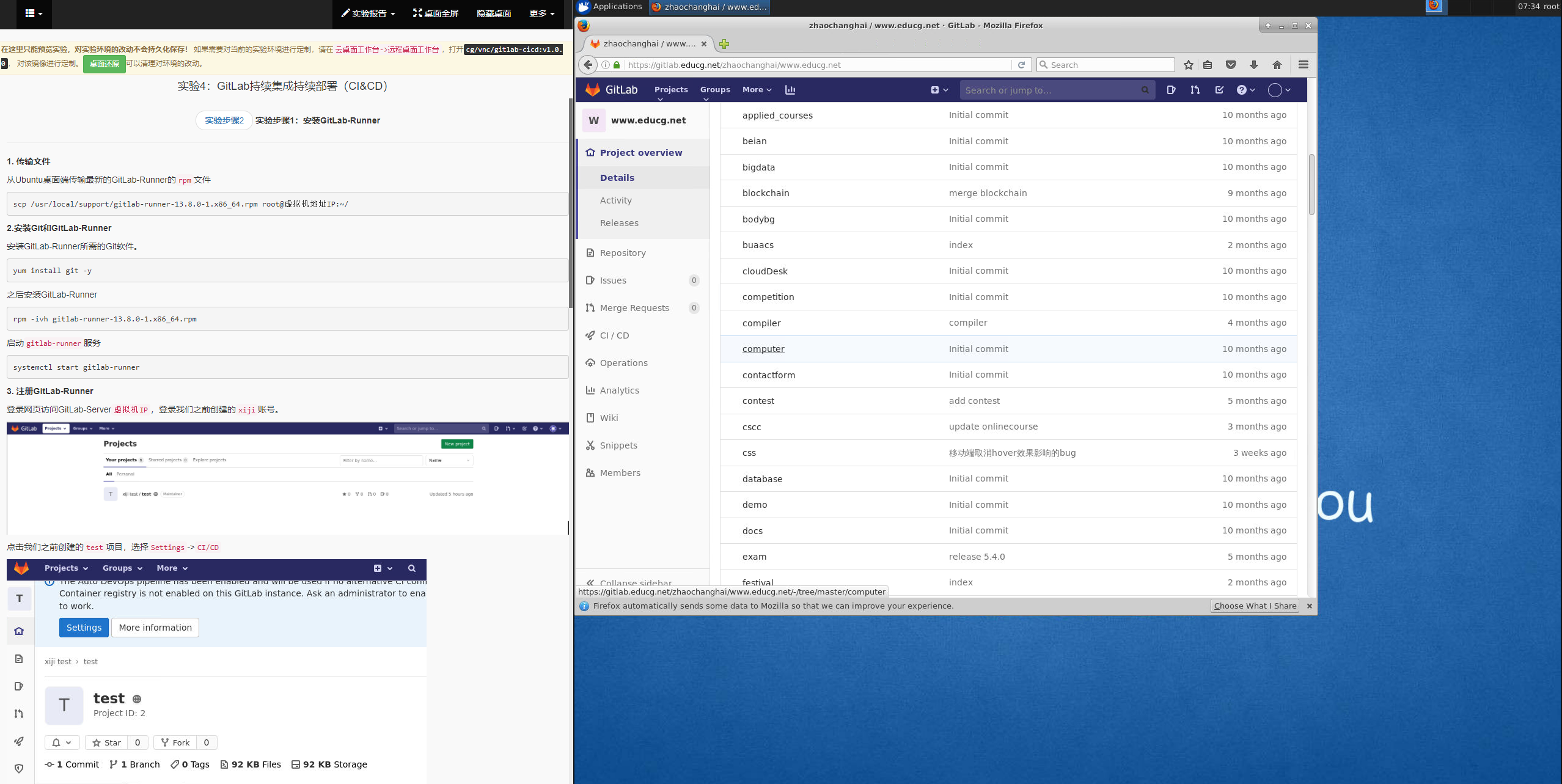Expand the Projects dropdown in GitLab navbar
This screenshot has width=1562, height=784.
point(671,90)
